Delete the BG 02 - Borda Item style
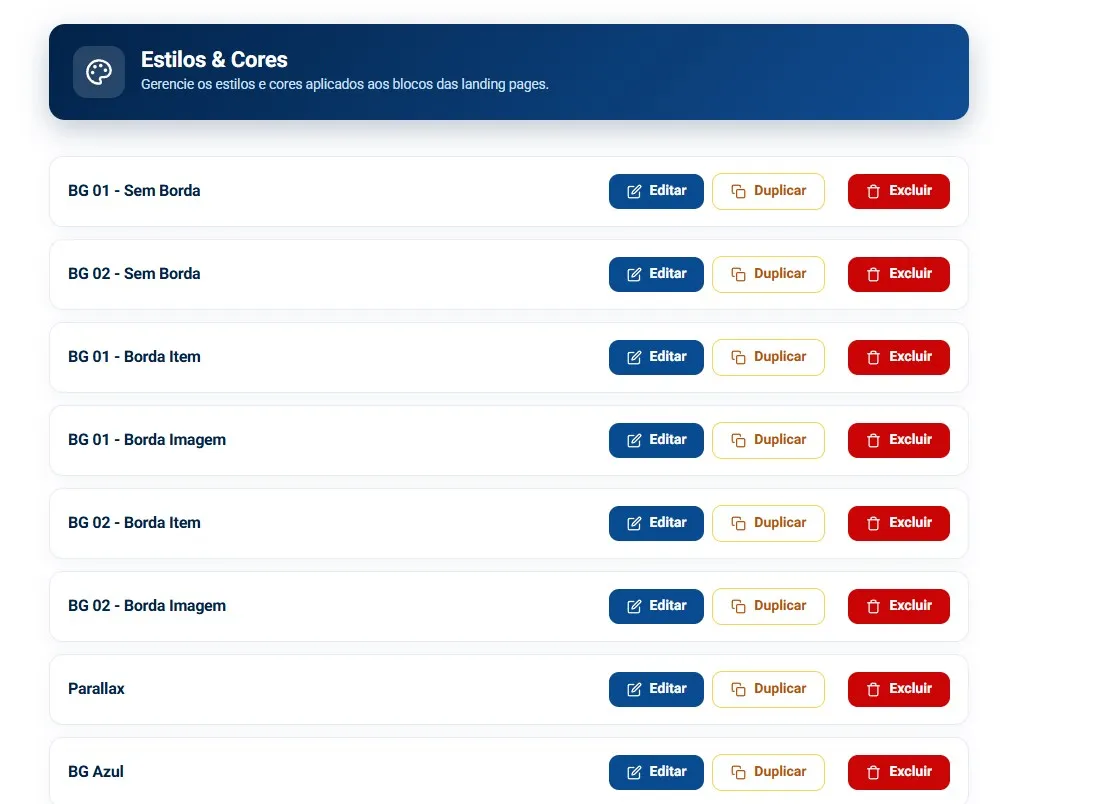 click(898, 523)
